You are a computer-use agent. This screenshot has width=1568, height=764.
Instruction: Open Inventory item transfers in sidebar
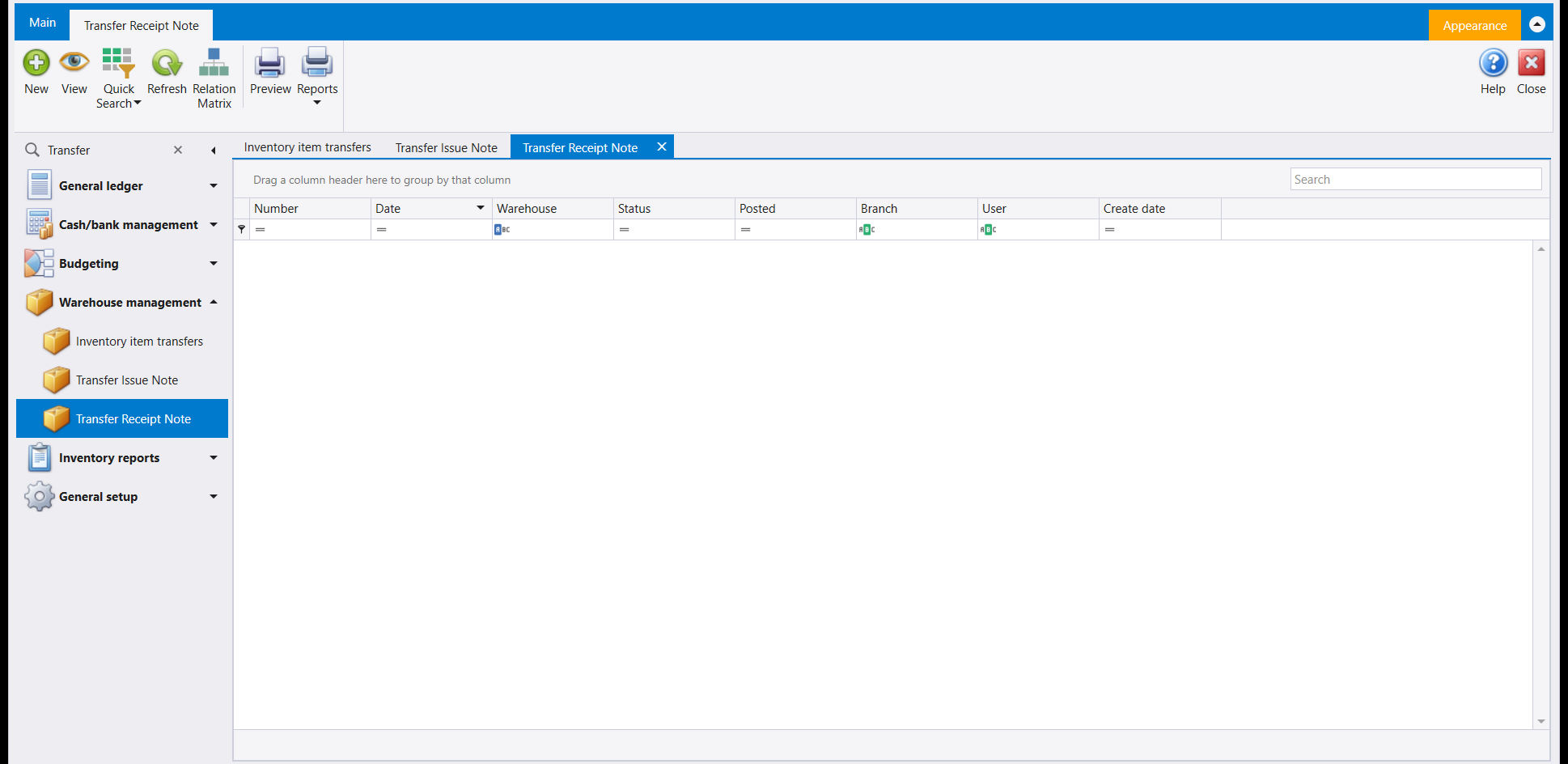pyautogui.click(x=122, y=342)
